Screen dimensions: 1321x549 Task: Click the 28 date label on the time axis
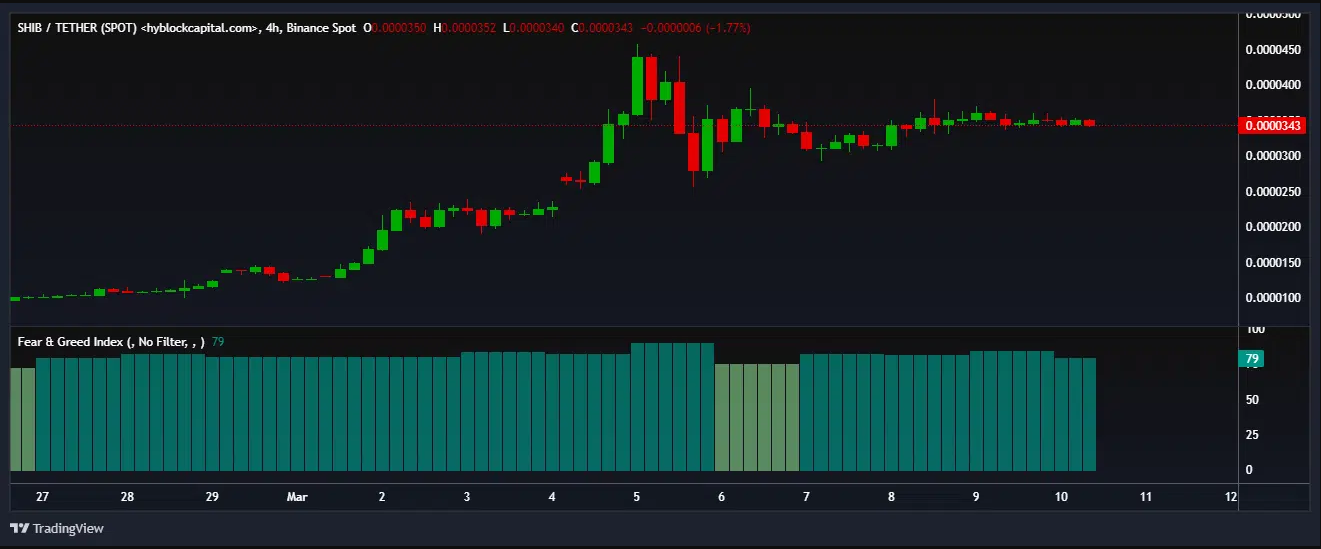click(127, 497)
